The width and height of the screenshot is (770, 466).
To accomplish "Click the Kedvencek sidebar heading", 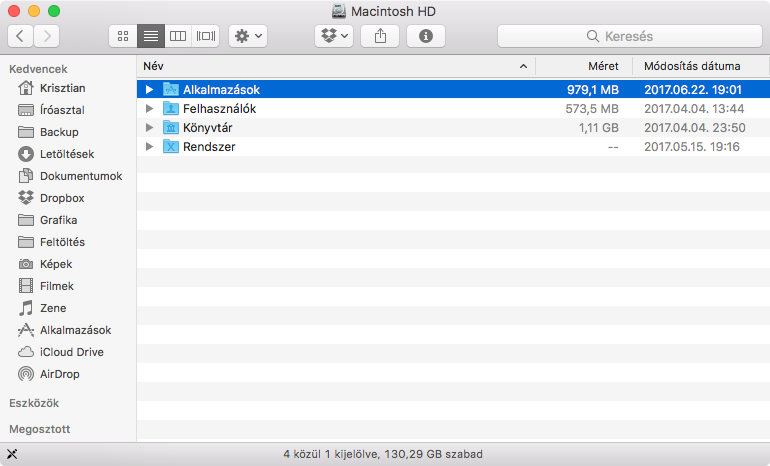I will pyautogui.click(x=38, y=69).
